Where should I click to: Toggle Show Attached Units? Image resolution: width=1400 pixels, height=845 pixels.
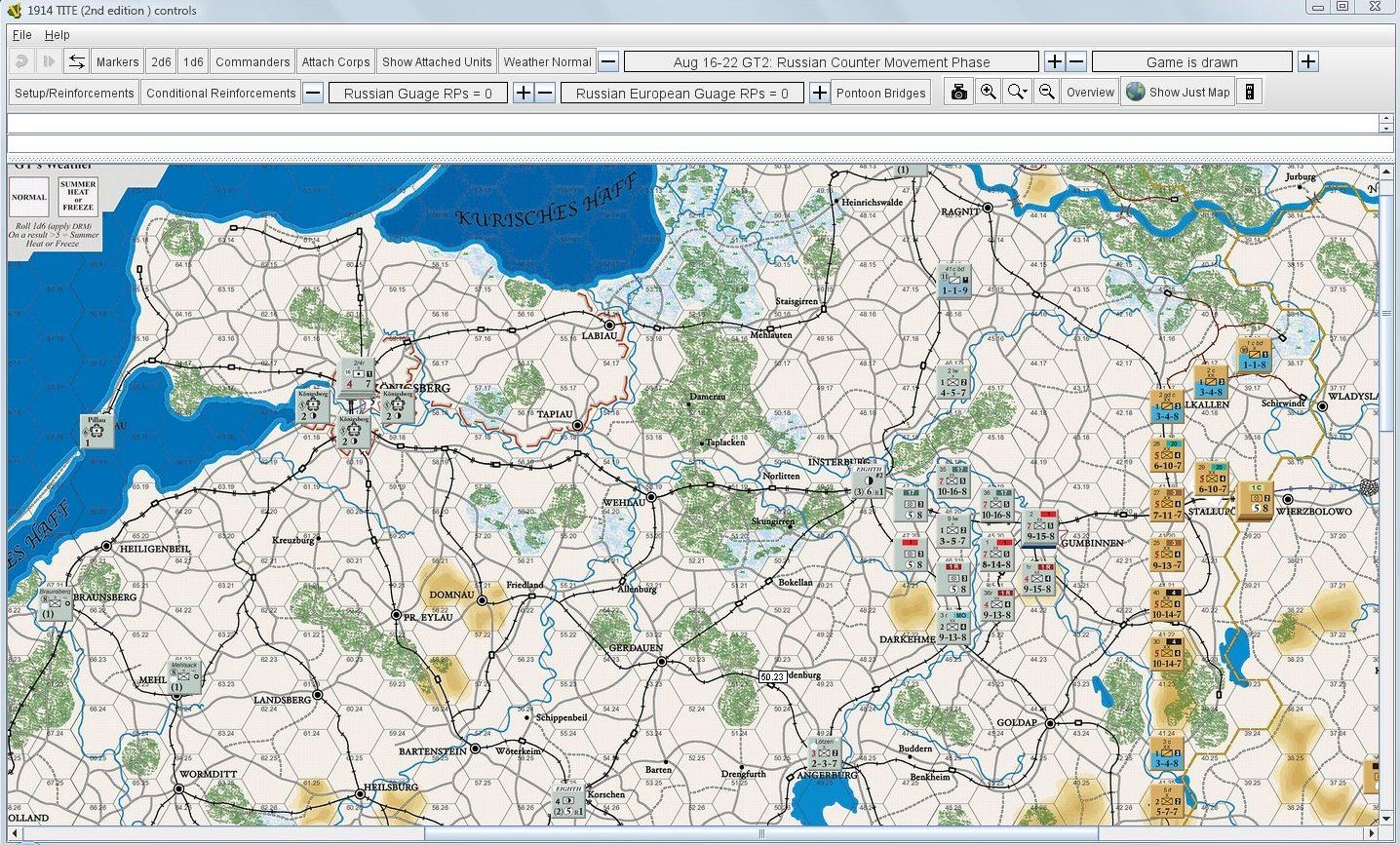[437, 61]
